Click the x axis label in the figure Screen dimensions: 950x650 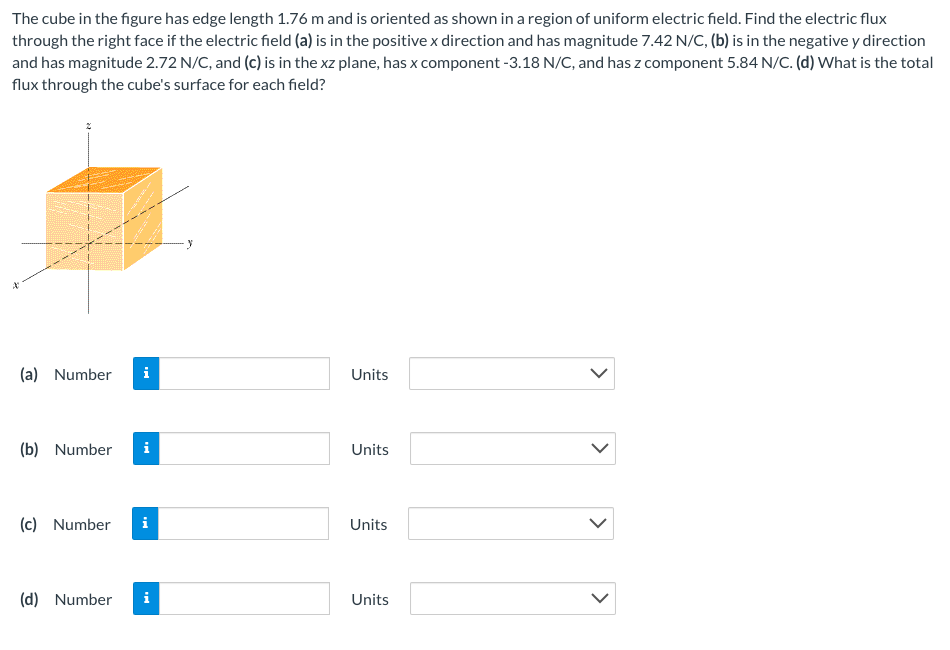coord(15,285)
